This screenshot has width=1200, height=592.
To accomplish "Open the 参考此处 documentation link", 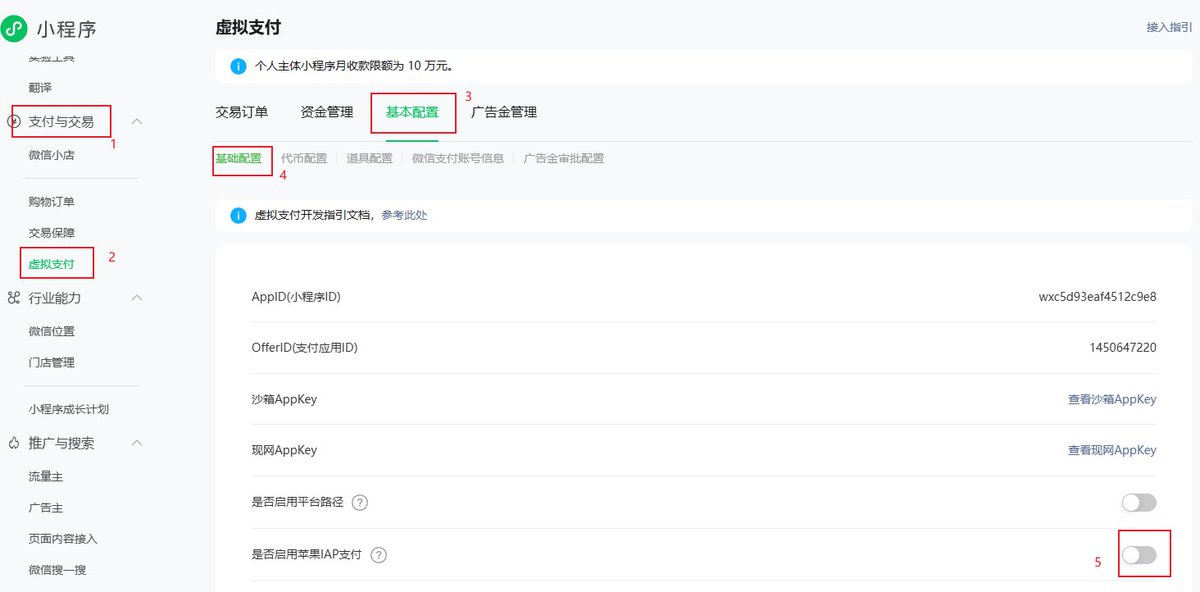I will coord(404,215).
